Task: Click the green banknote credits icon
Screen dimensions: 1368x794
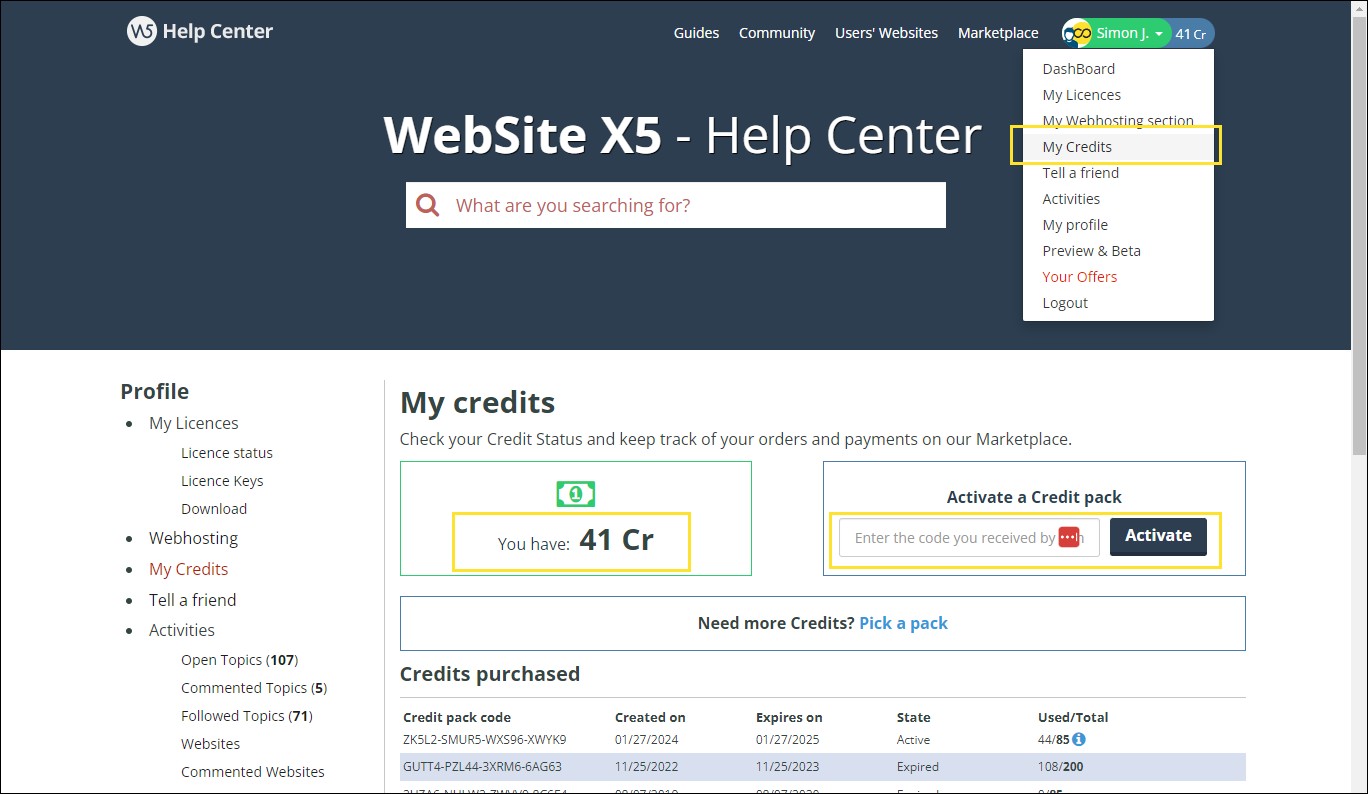Action: click(x=576, y=493)
